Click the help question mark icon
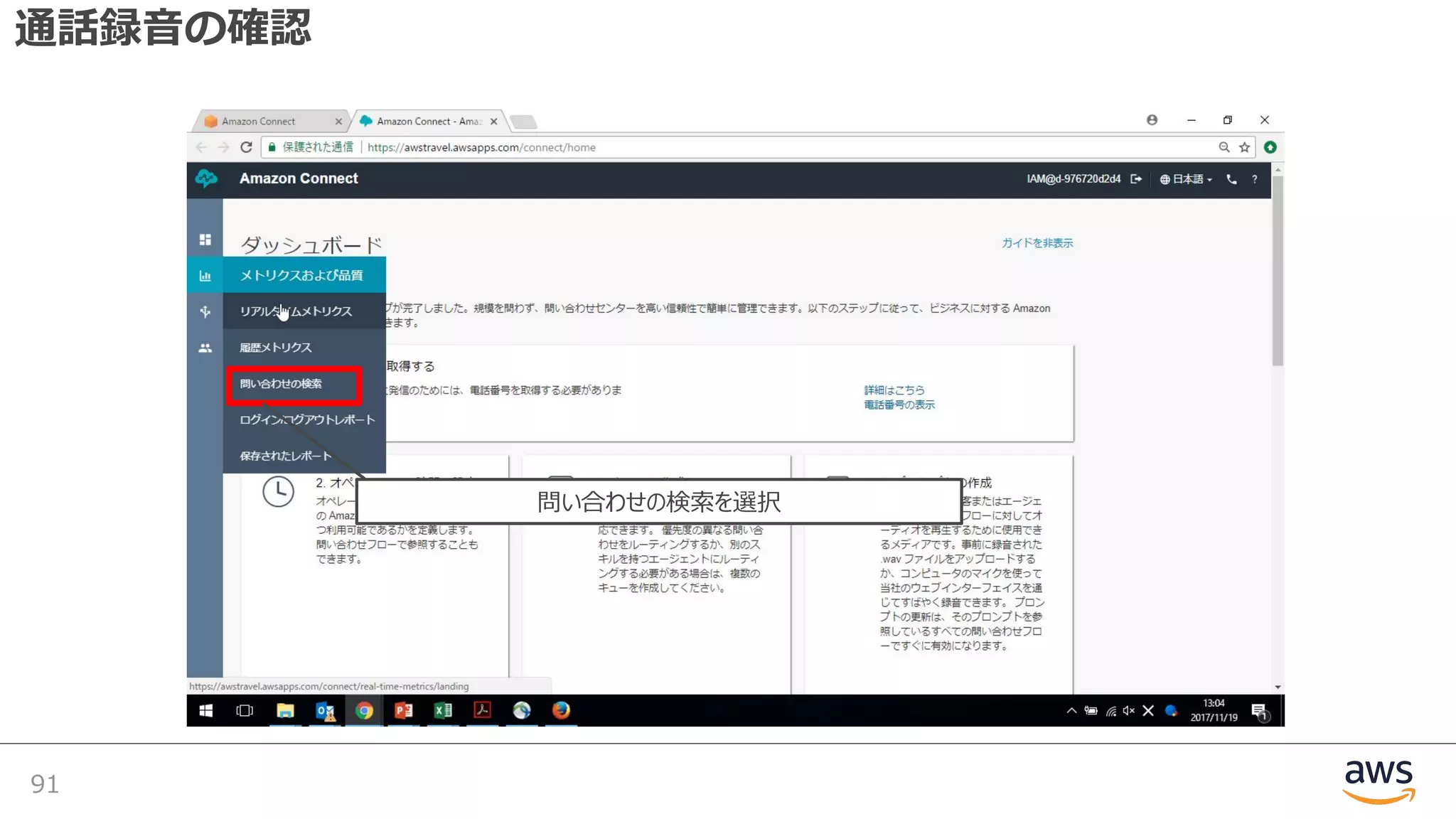 (x=1255, y=179)
